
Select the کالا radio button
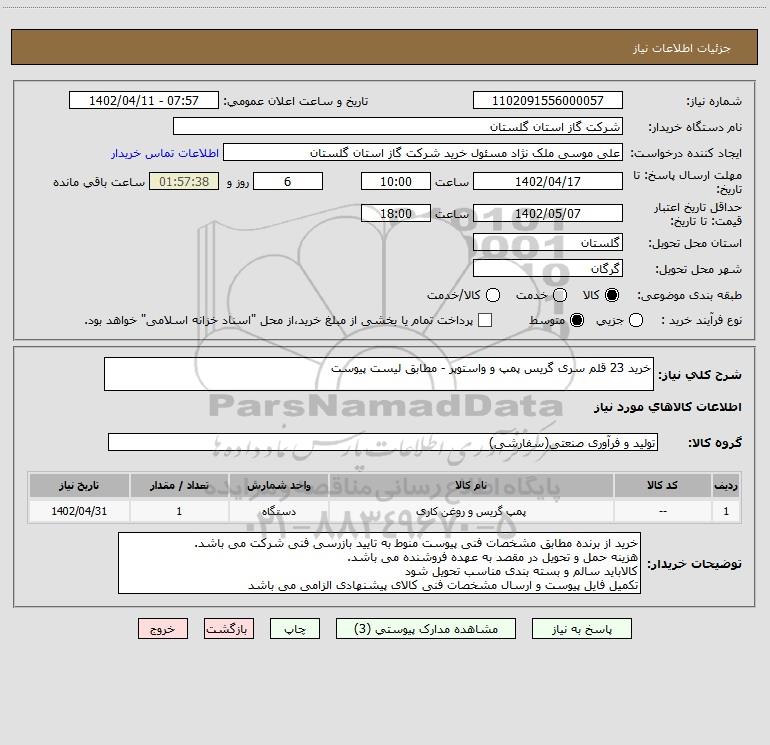[612, 295]
